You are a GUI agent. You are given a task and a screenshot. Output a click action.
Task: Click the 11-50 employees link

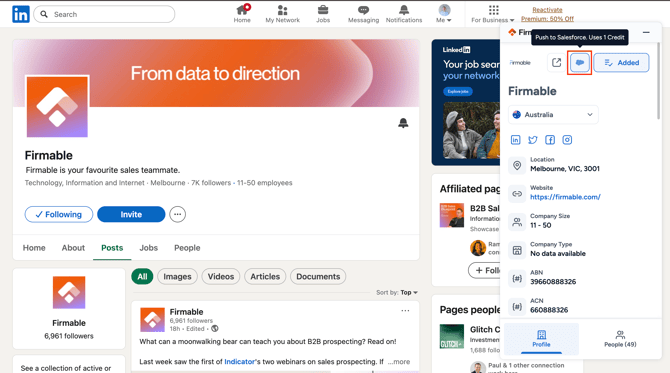click(264, 183)
